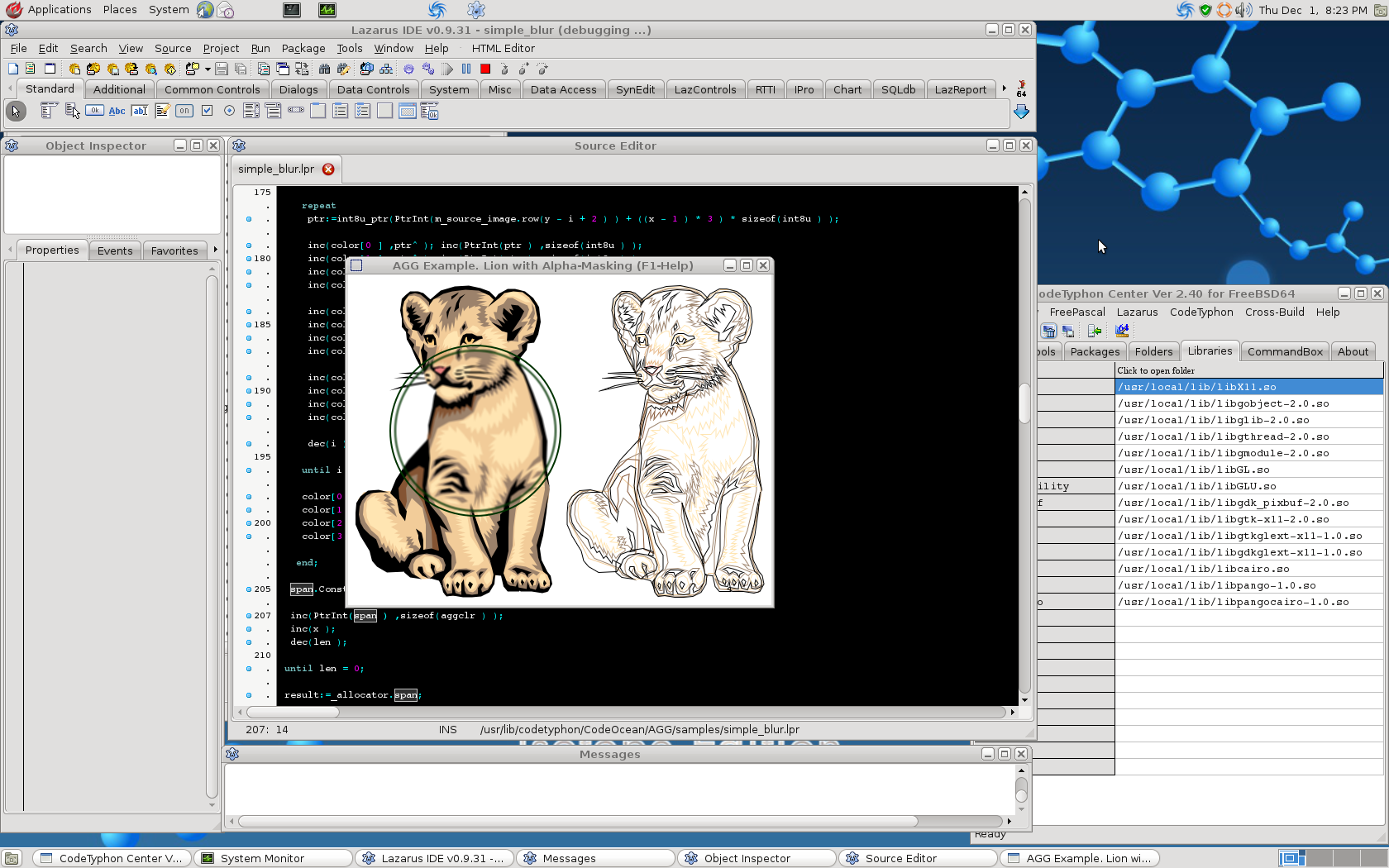Viewport: 1389px width, 868px height.
Task: Pick the TActionList component
Action: [x=429, y=111]
